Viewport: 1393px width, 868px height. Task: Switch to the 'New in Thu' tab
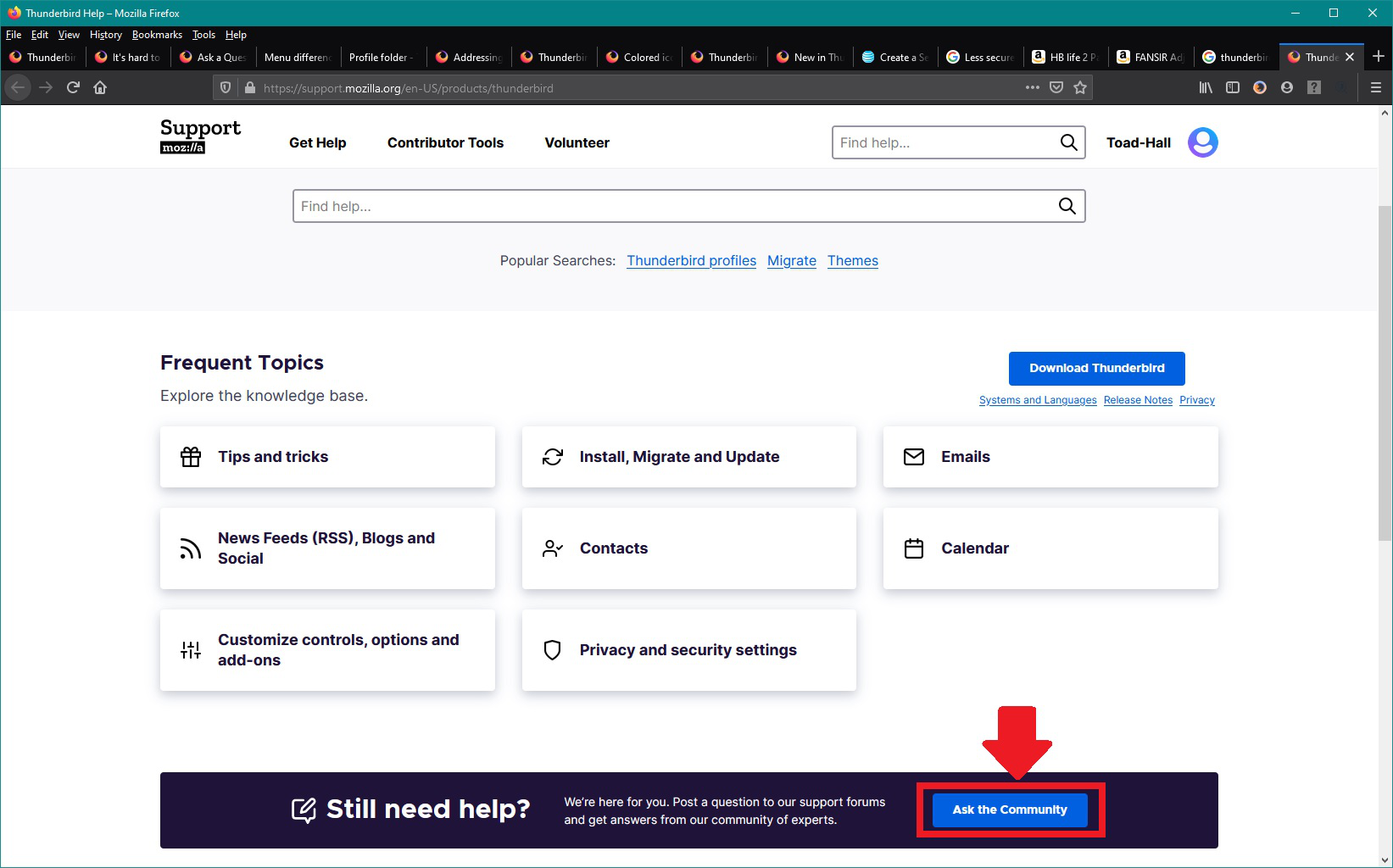tap(810, 57)
